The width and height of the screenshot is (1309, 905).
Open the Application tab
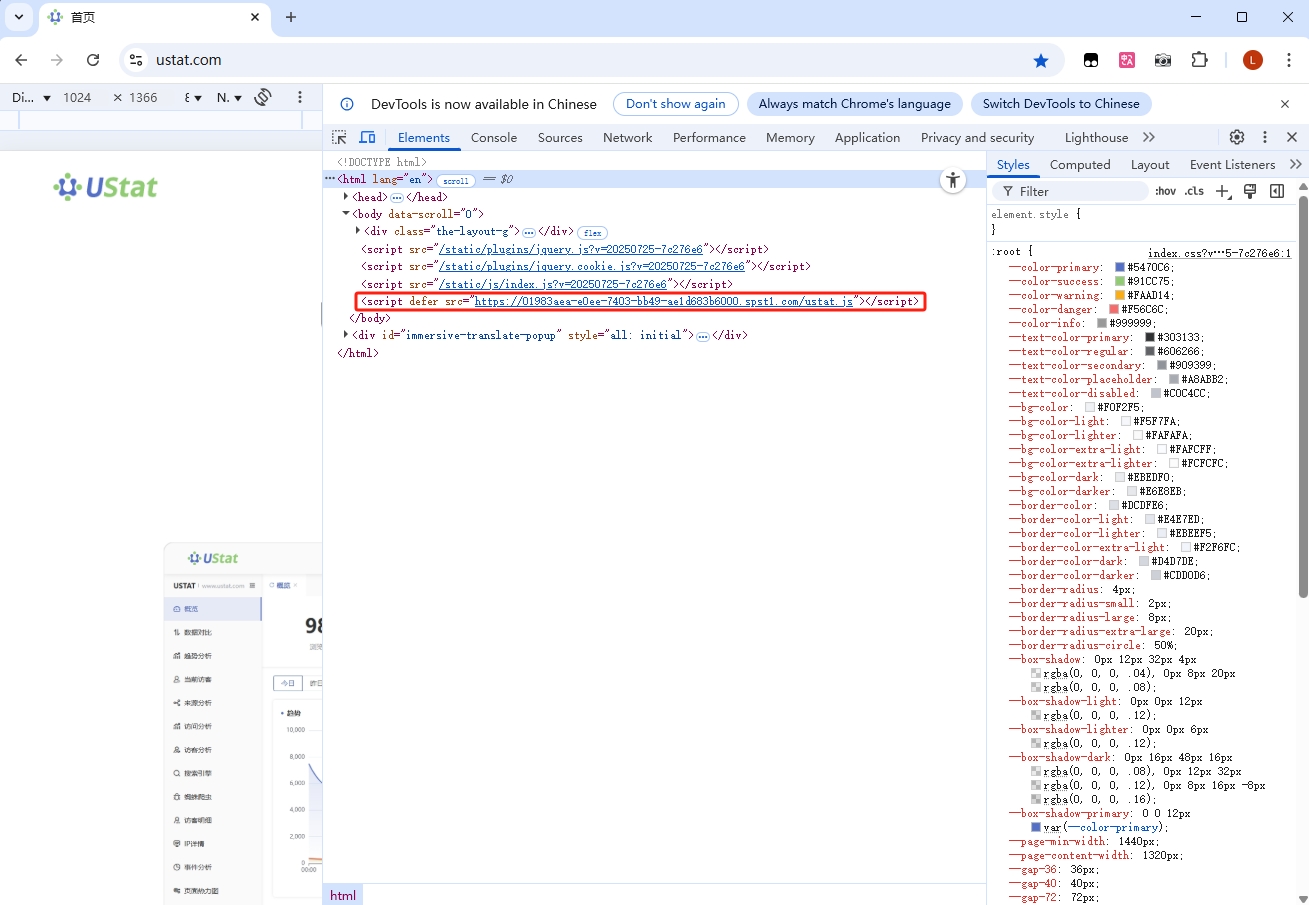pyautogui.click(x=867, y=137)
